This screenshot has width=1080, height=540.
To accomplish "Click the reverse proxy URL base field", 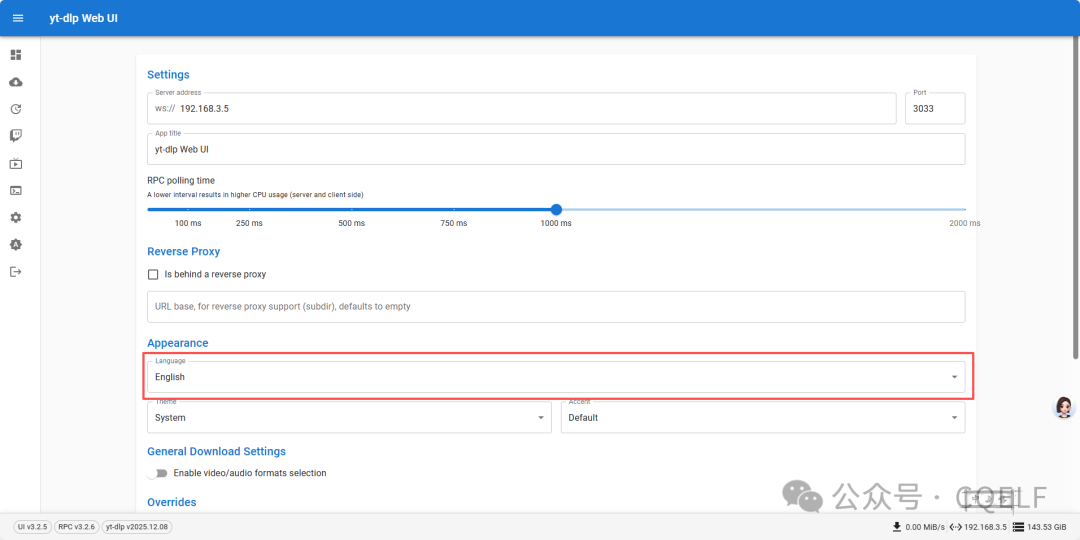I will tap(555, 306).
